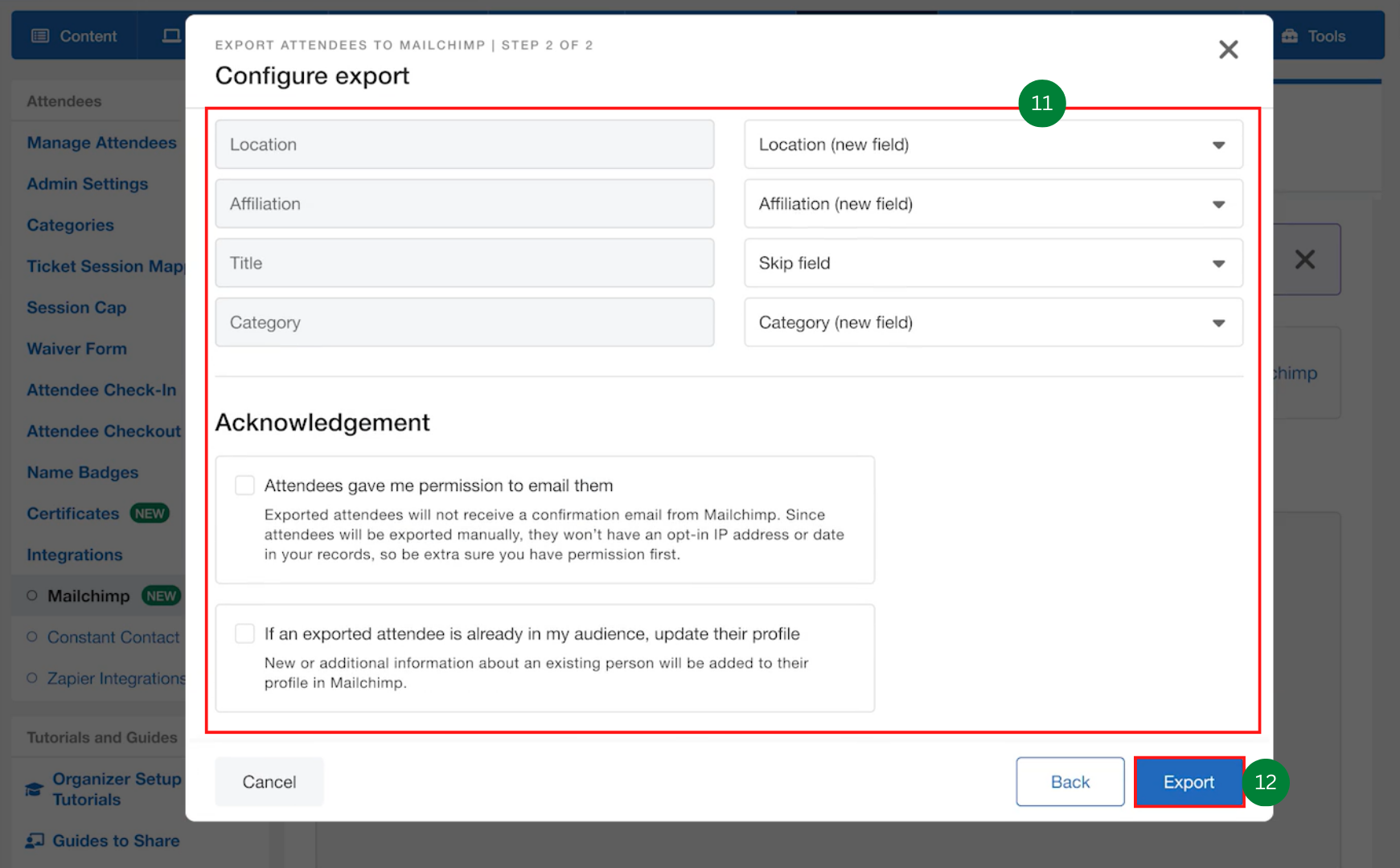1400x868 pixels.
Task: Open Integrations sidebar item
Action: [x=74, y=555]
